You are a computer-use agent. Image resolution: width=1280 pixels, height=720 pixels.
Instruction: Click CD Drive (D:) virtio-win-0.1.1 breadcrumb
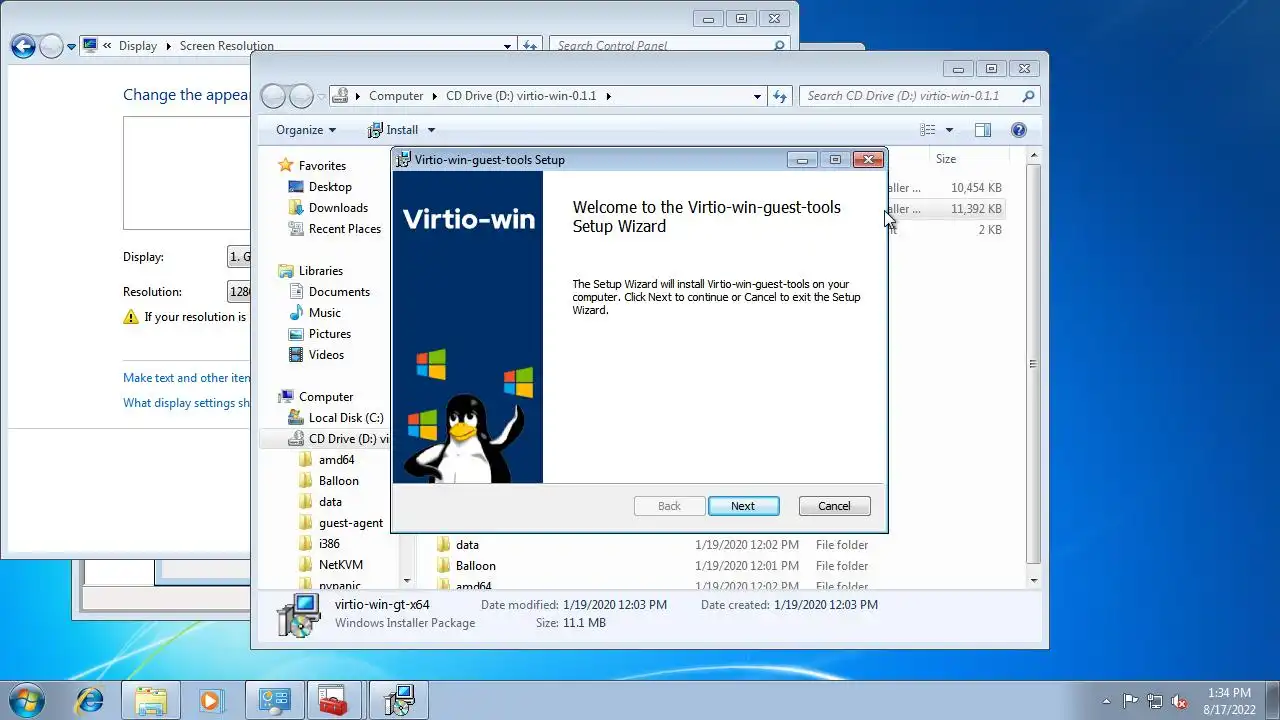[x=521, y=96]
